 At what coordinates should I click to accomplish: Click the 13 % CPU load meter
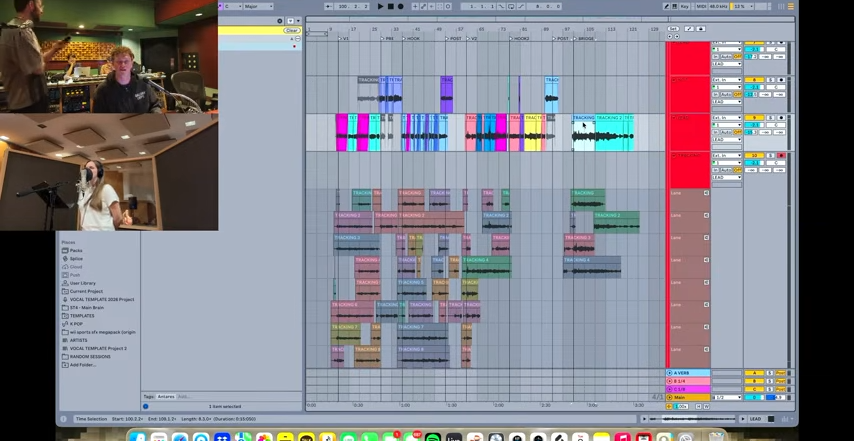742,7
